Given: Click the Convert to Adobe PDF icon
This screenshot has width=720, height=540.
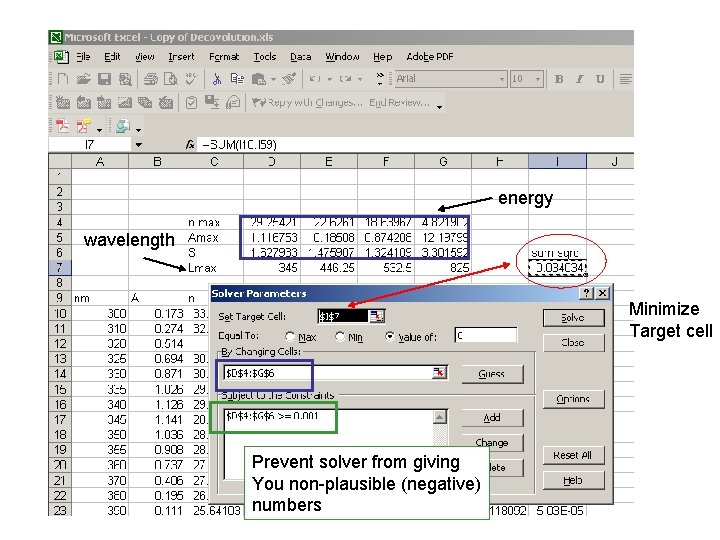Looking at the screenshot, I should [62, 125].
